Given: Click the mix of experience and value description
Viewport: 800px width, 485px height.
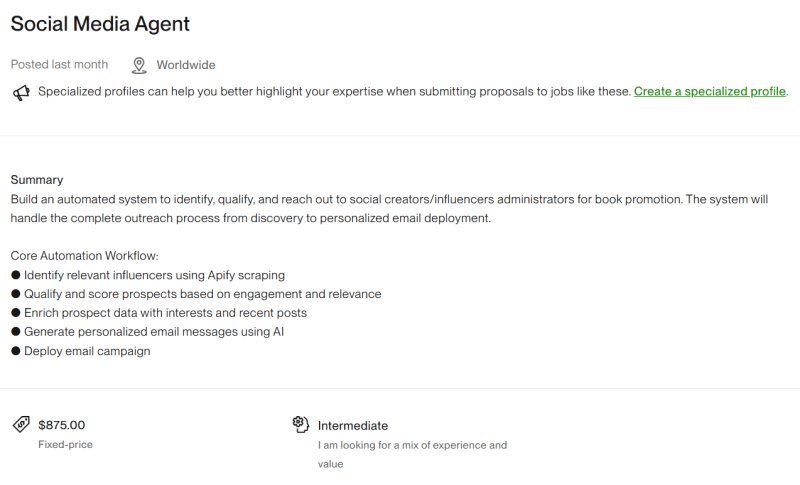Looking at the screenshot, I should click(412, 454).
